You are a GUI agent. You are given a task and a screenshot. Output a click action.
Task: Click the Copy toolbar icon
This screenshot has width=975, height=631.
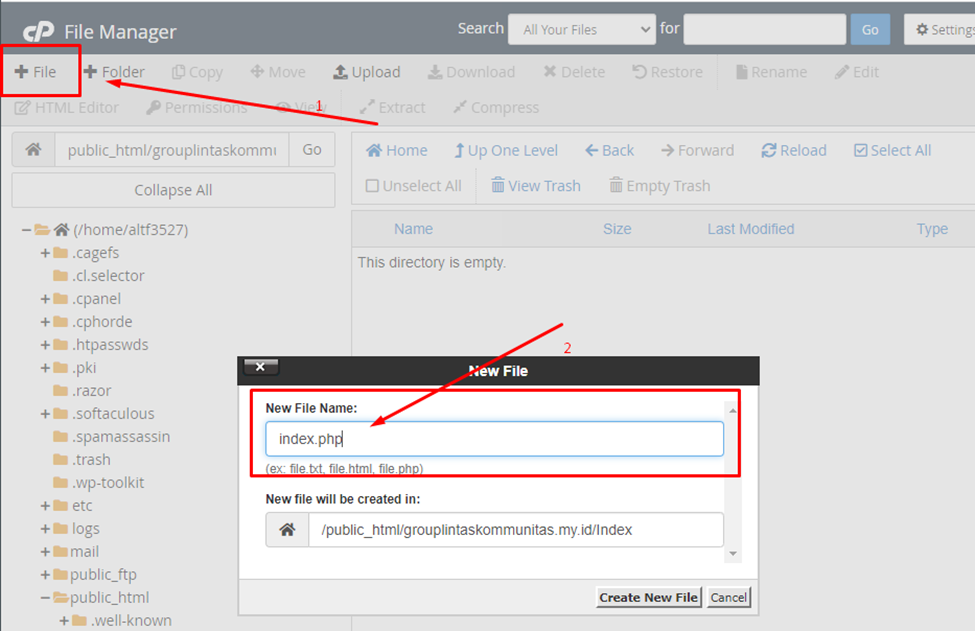tap(178, 72)
